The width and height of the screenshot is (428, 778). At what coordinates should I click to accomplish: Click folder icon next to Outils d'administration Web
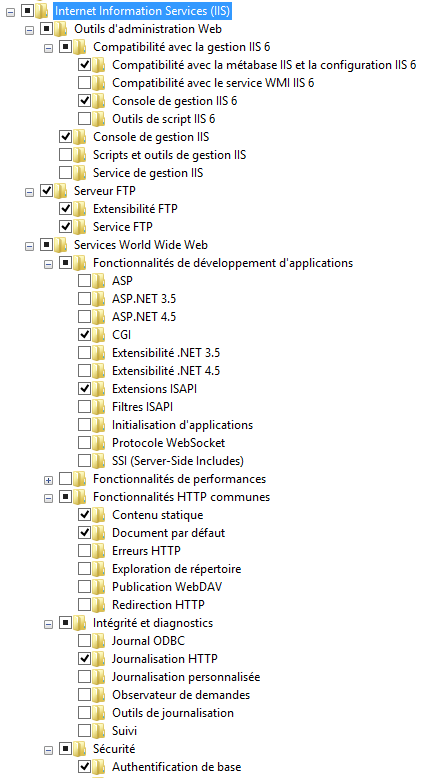tap(61, 28)
